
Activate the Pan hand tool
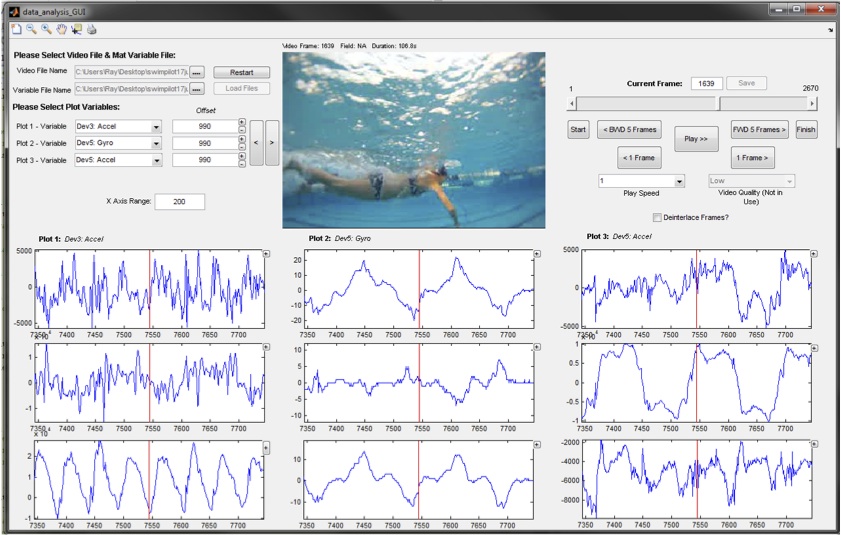click(61, 30)
